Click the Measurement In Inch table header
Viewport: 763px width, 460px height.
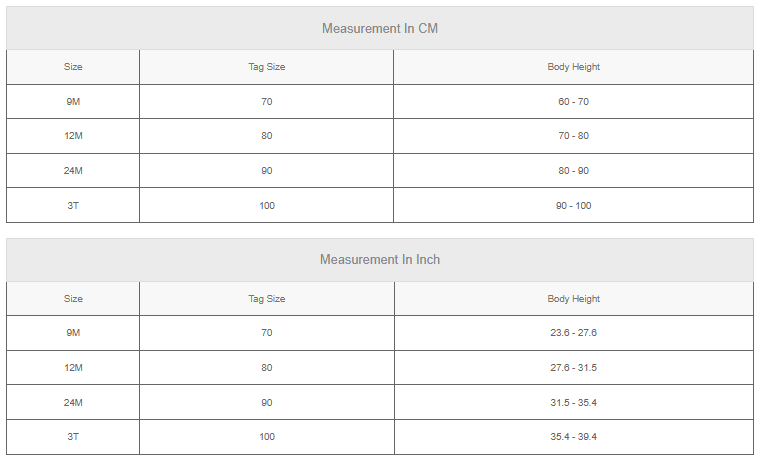380,259
